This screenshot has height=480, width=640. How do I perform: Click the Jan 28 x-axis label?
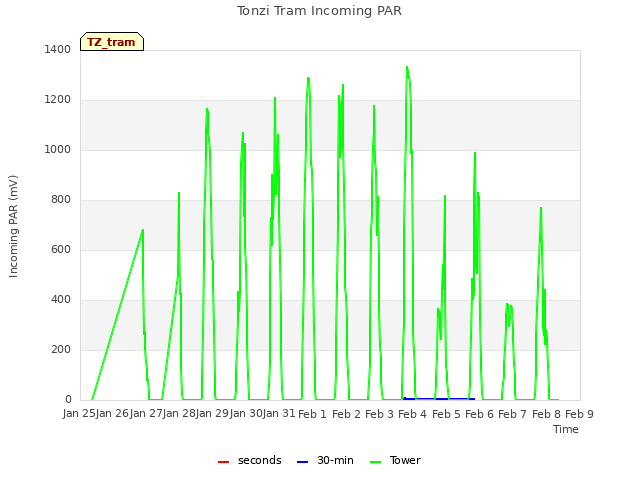tap(180, 414)
